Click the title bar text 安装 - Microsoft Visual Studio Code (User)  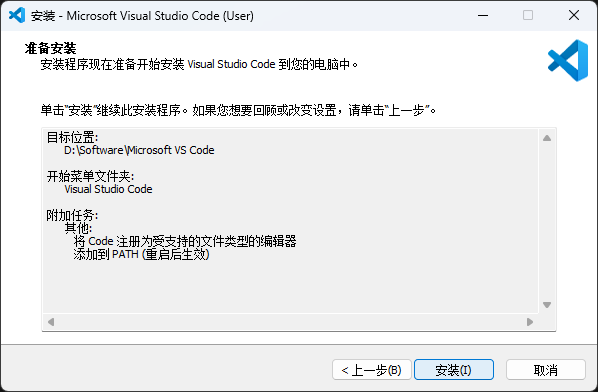click(142, 16)
